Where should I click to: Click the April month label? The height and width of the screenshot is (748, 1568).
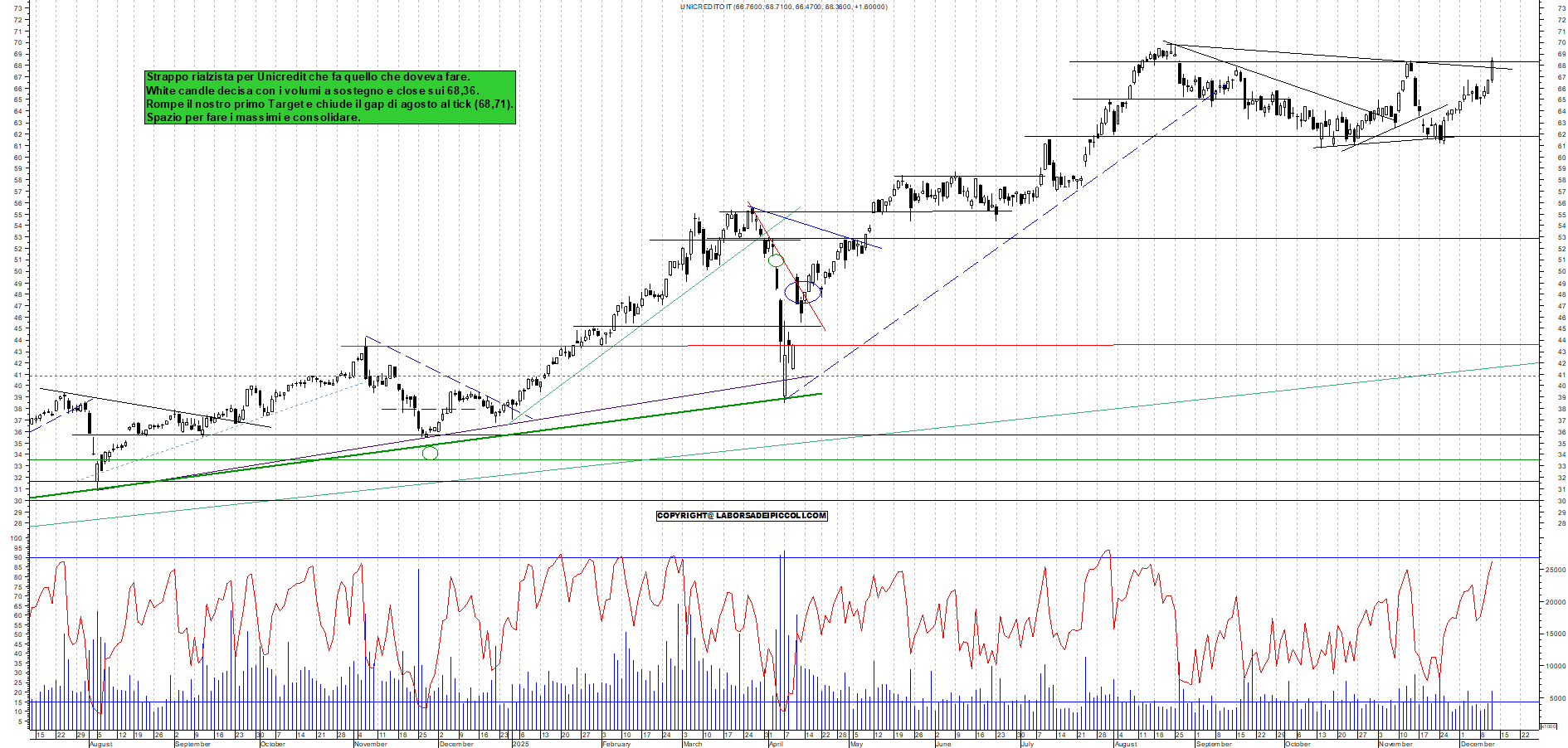click(776, 744)
